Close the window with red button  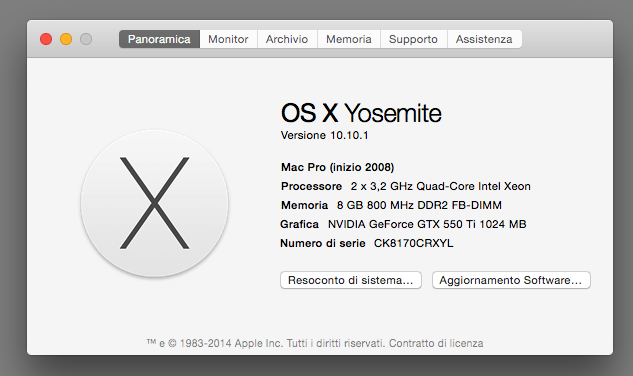[x=46, y=39]
